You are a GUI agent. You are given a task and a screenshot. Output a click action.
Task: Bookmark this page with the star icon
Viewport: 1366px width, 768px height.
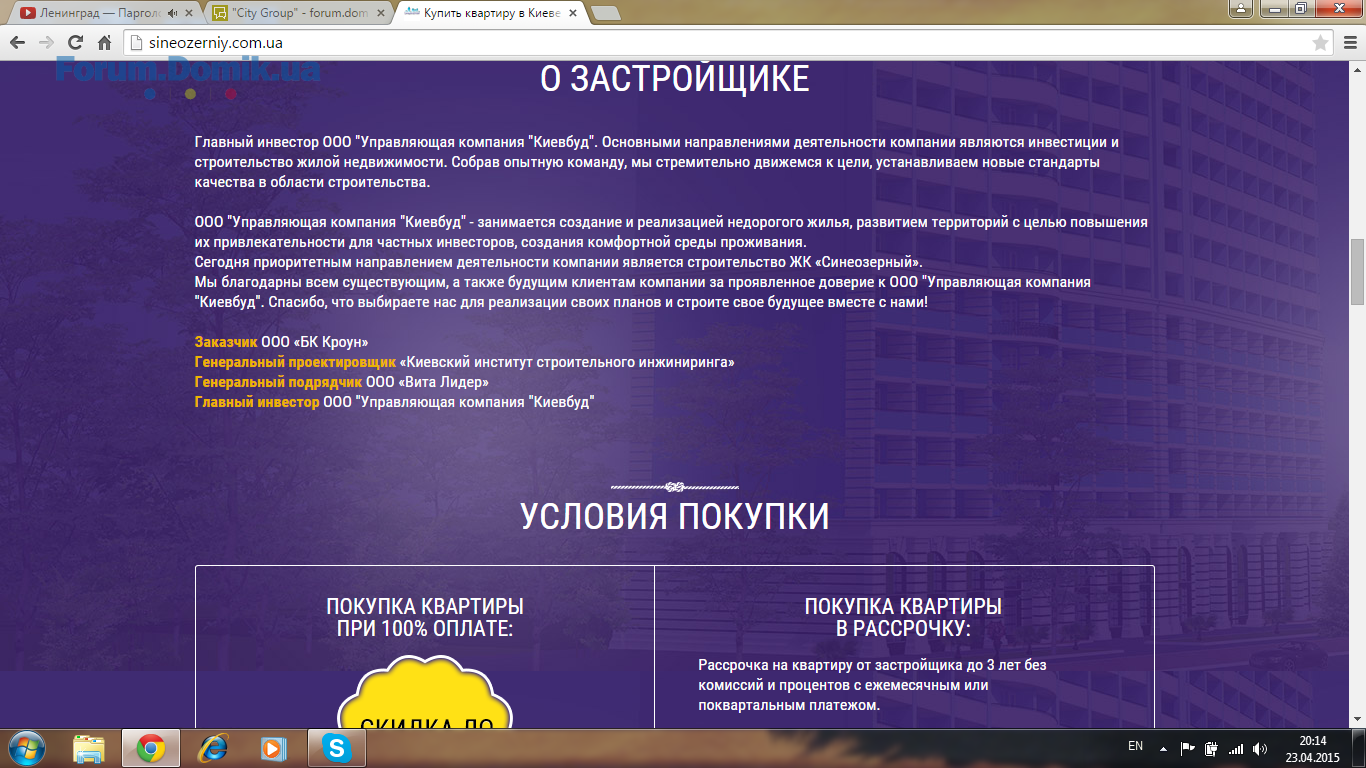point(1320,43)
